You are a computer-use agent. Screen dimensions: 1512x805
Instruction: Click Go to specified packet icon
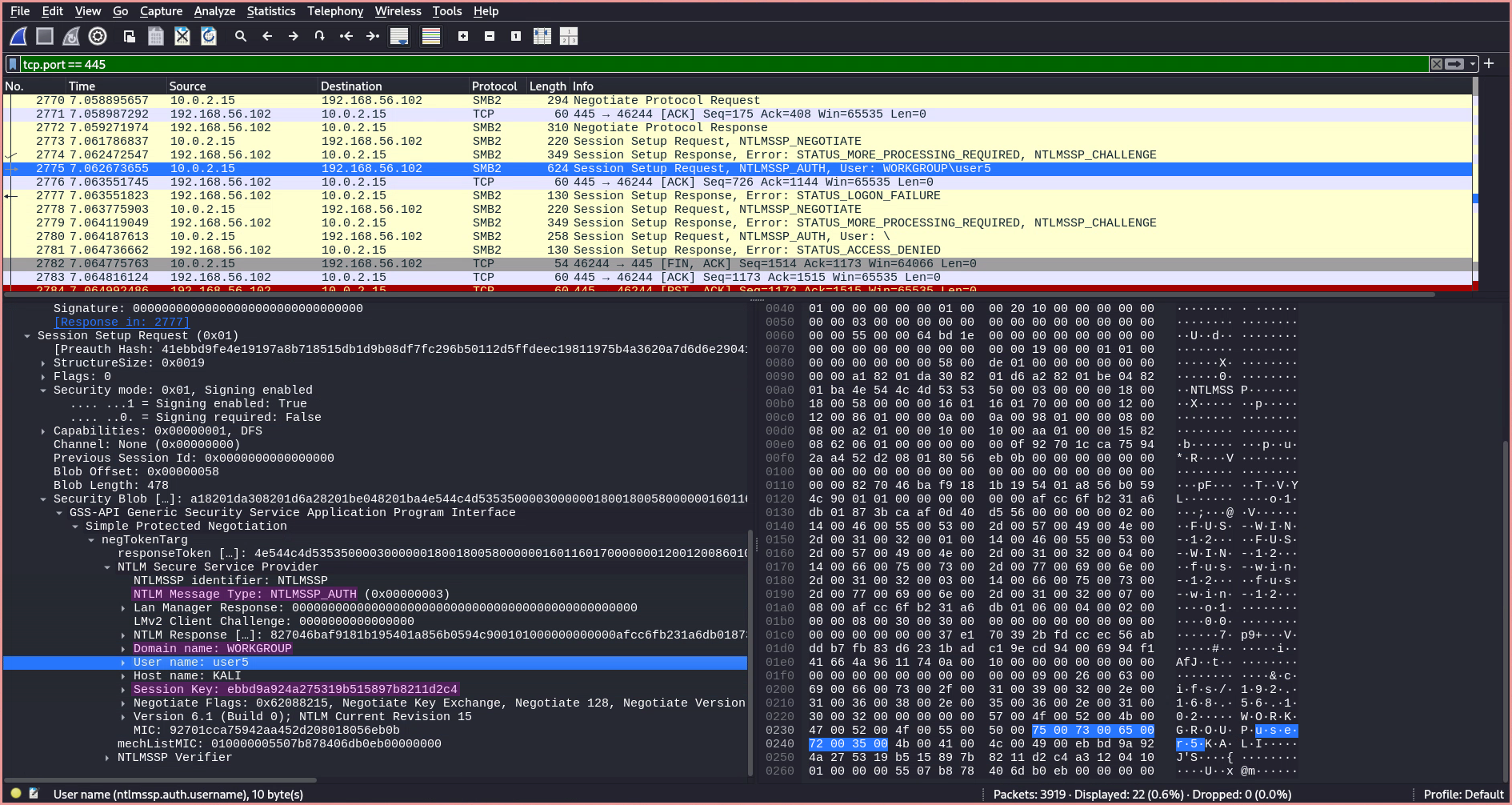(x=320, y=36)
